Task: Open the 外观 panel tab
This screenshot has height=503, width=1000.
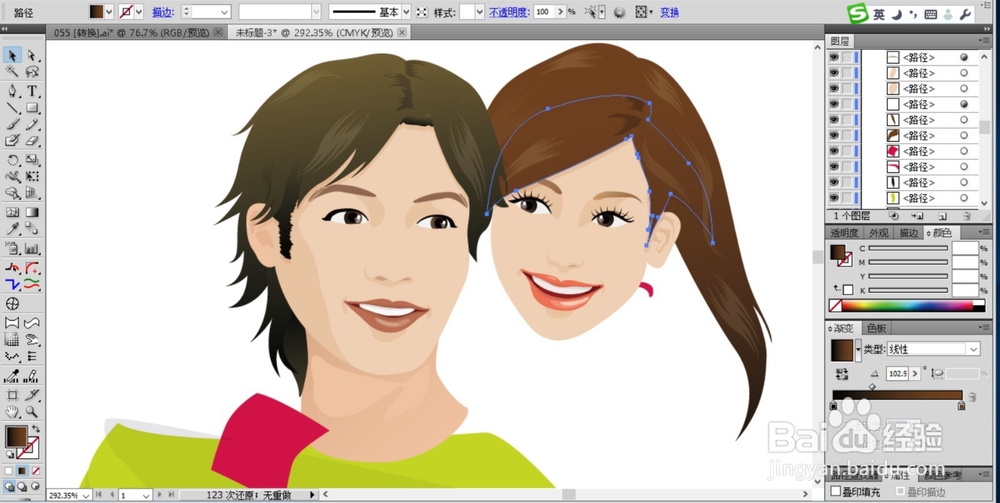Action: 878,233
